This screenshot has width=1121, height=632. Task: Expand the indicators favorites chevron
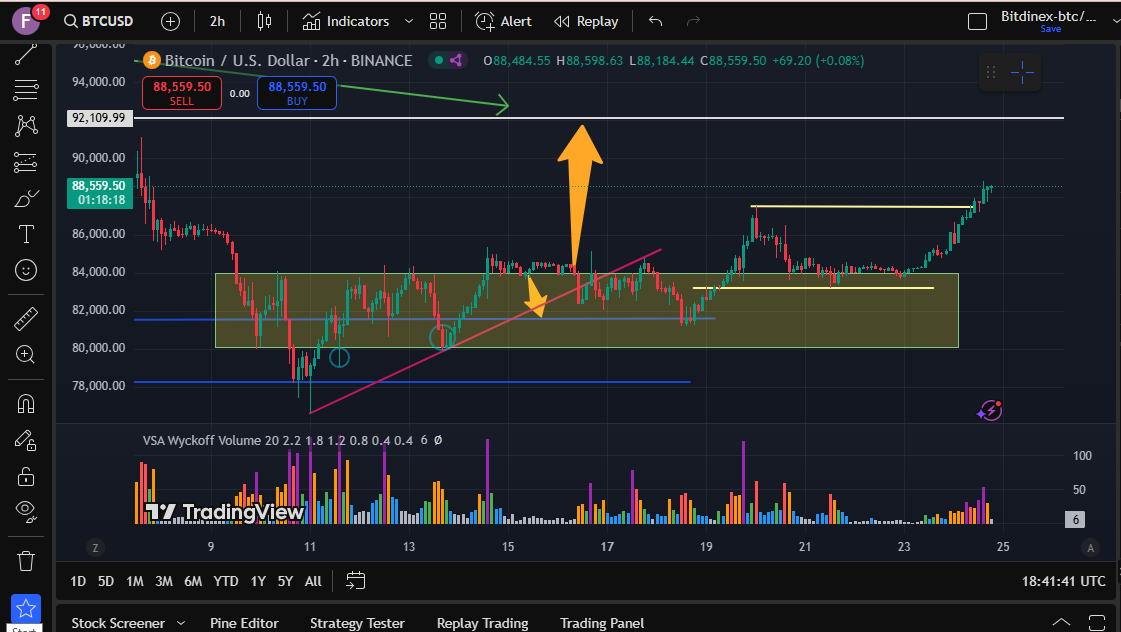(x=409, y=21)
